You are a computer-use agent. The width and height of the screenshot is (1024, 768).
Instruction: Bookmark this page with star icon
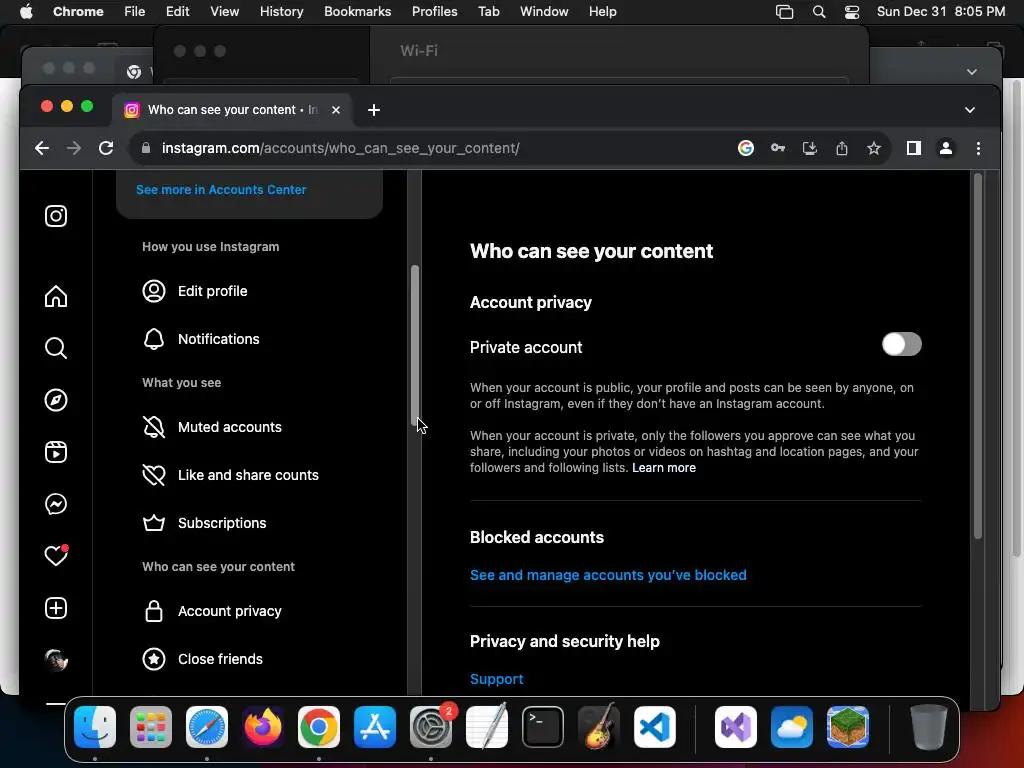874,148
